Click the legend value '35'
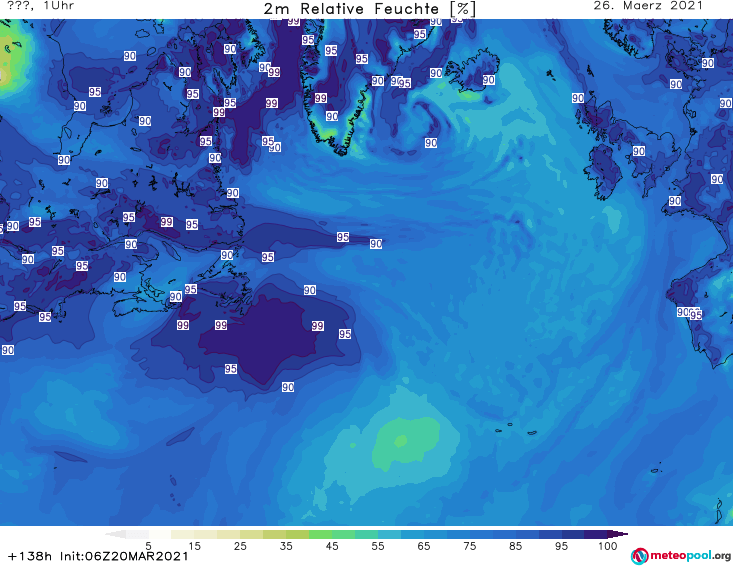 point(286,546)
